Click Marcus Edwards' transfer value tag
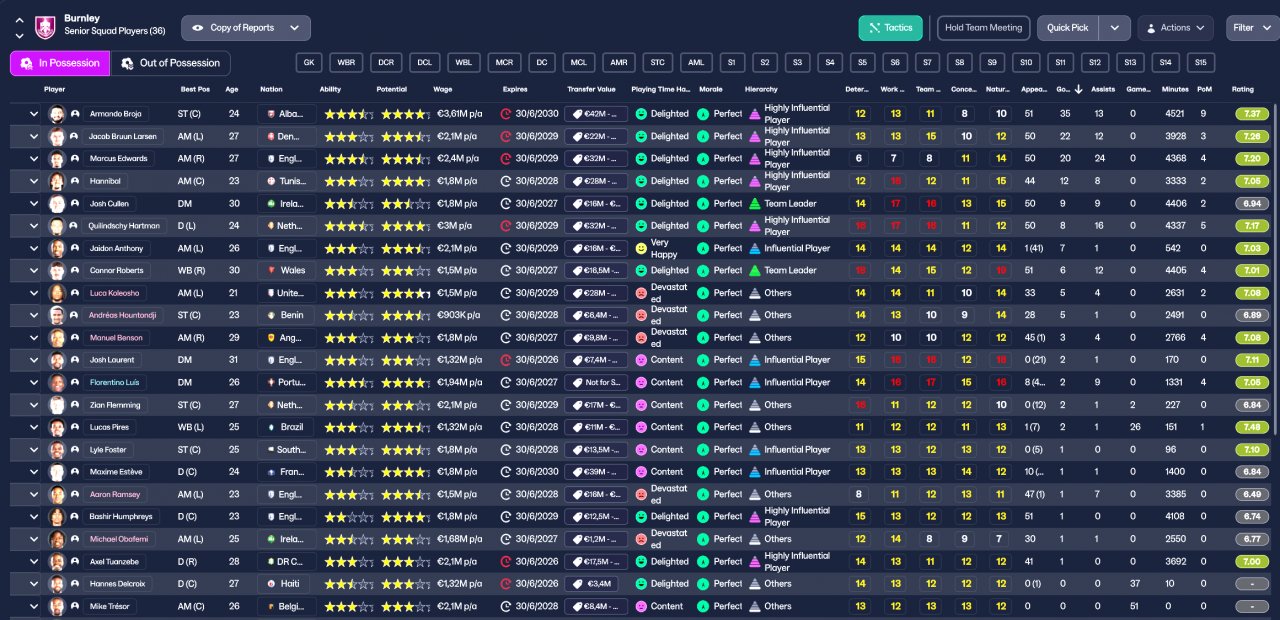 [x=597, y=158]
